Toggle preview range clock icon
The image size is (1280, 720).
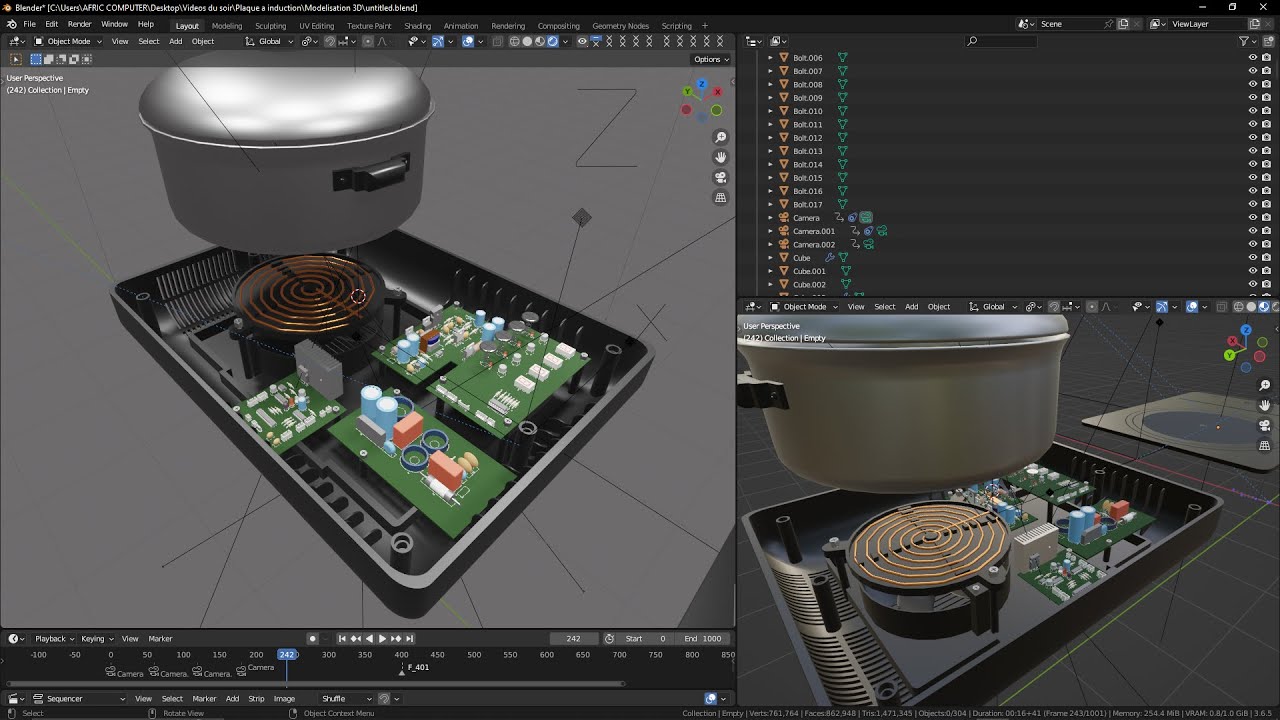coord(609,638)
